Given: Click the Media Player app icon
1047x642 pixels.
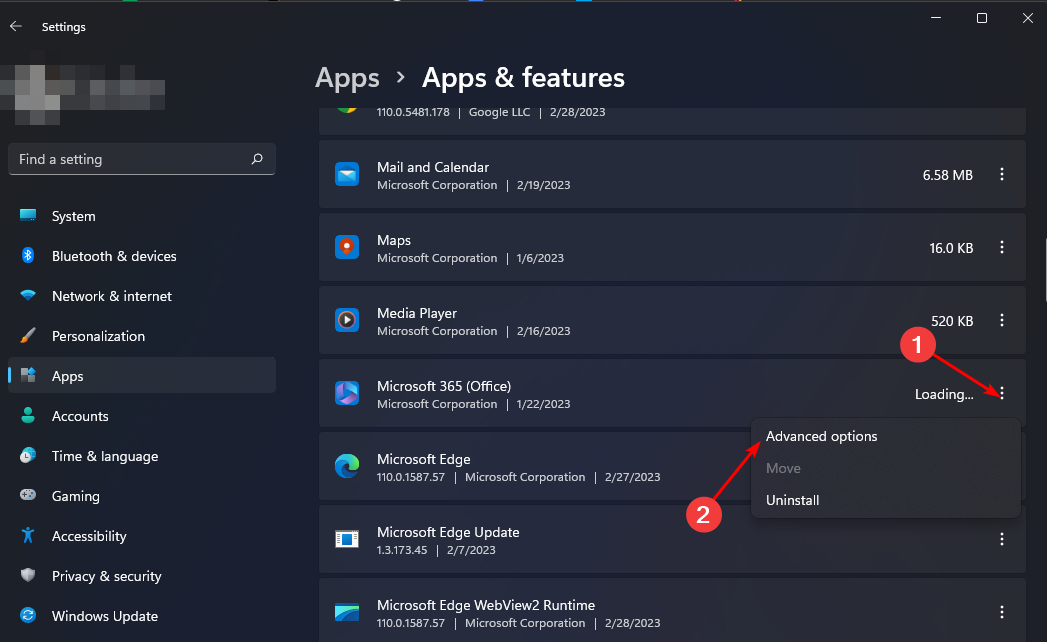Looking at the screenshot, I should pyautogui.click(x=347, y=320).
